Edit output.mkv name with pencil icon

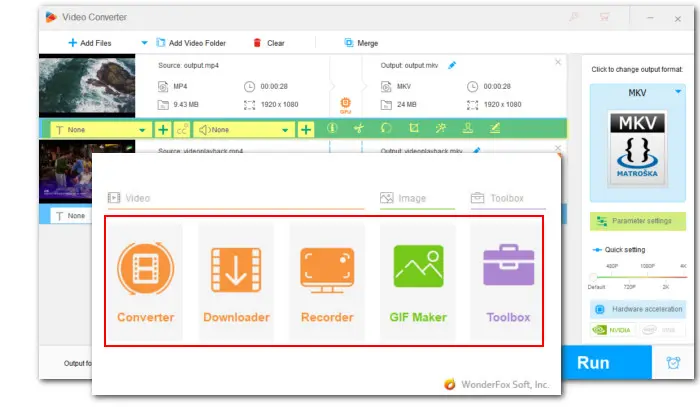(x=452, y=65)
